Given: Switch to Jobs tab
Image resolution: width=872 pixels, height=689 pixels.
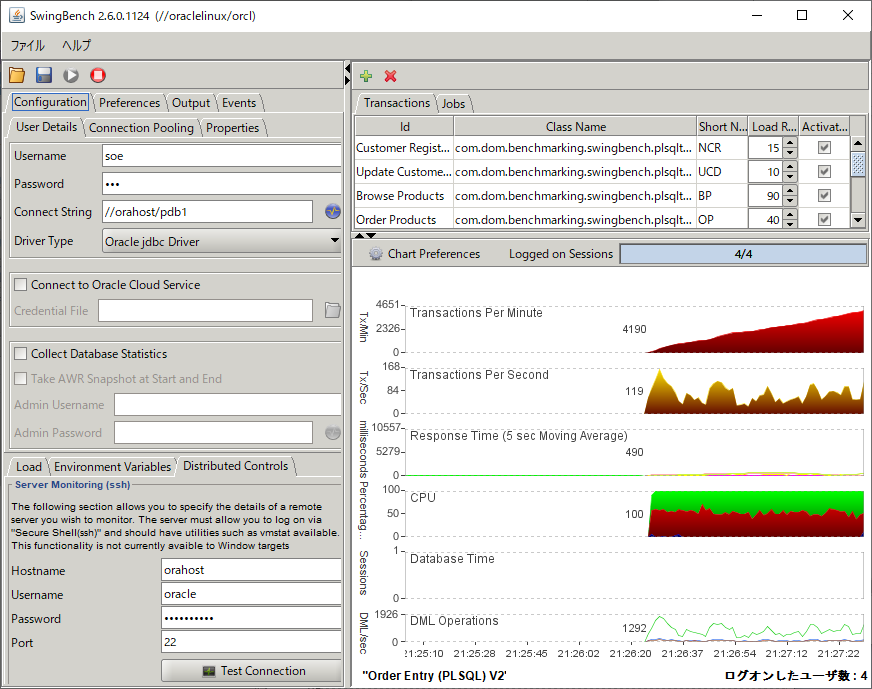Looking at the screenshot, I should point(453,103).
